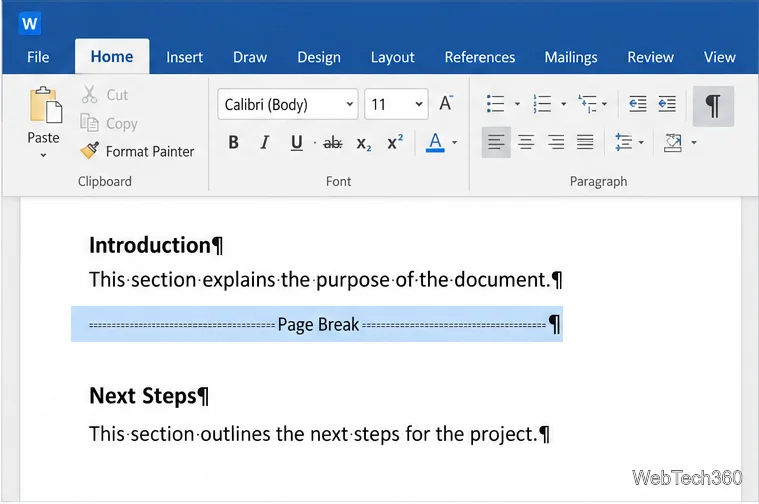Click the Decrease Indent icon

pyautogui.click(x=638, y=104)
